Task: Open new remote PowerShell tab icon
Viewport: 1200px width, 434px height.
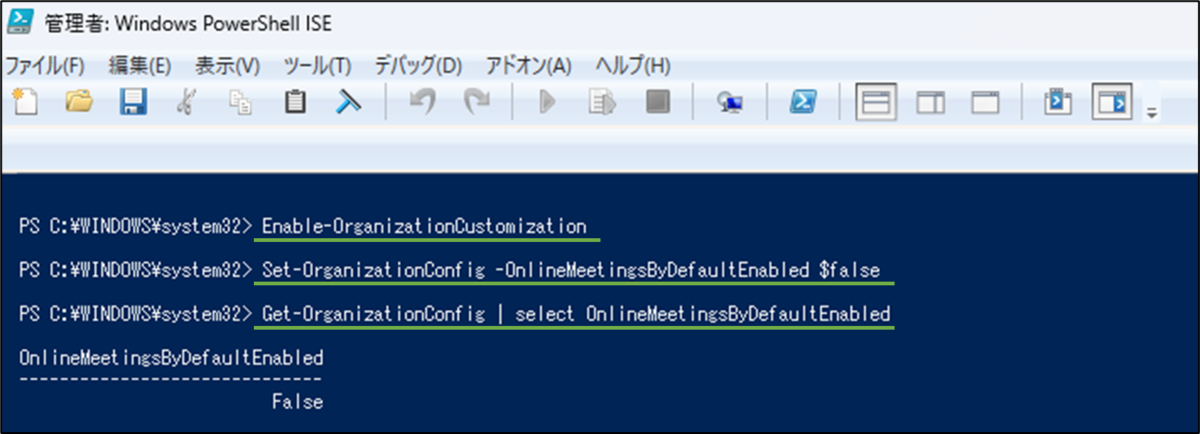Action: point(729,102)
